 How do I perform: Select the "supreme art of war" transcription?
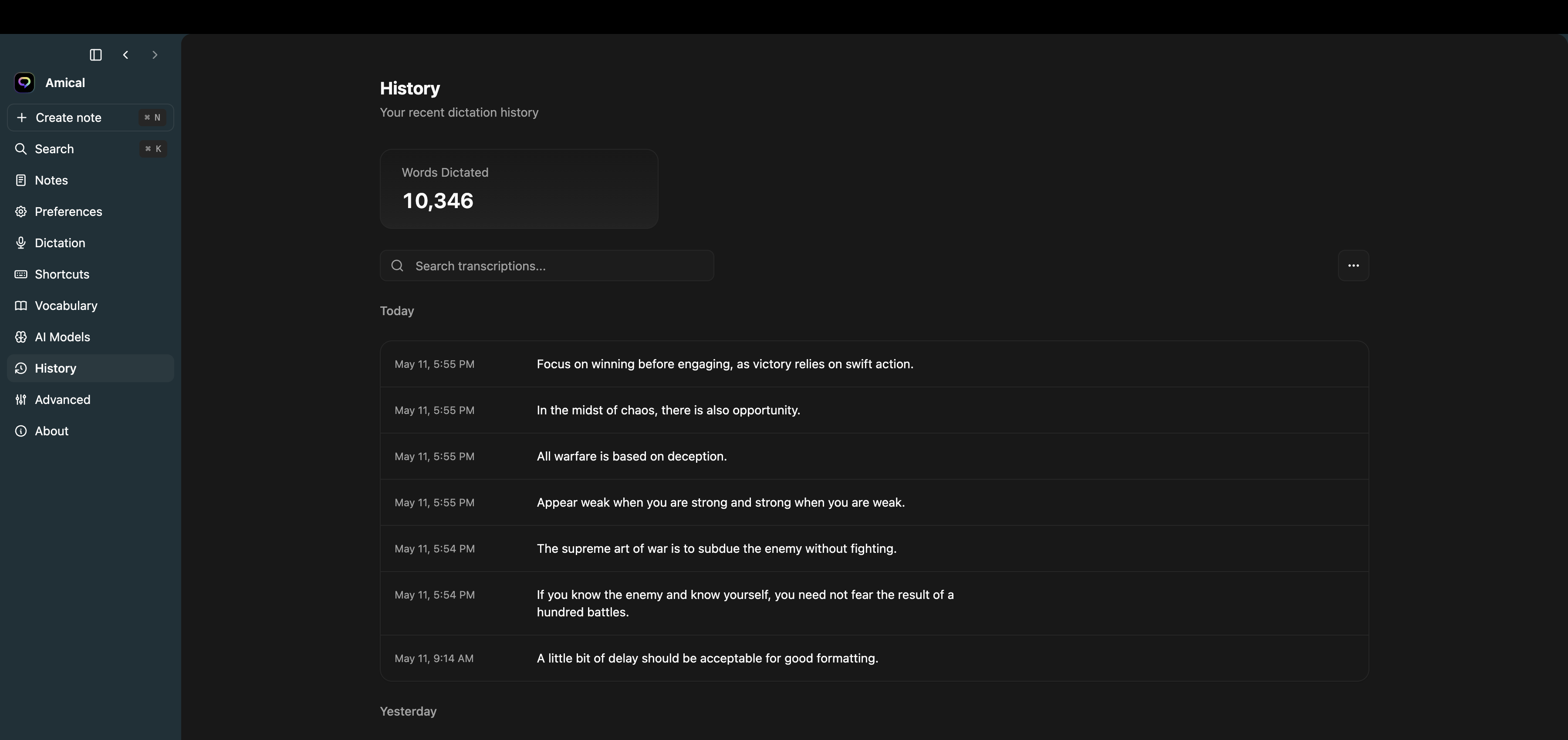pos(874,549)
